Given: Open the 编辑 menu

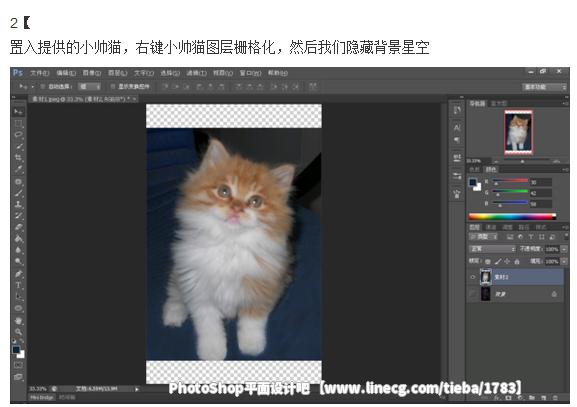Looking at the screenshot, I should (x=66, y=73).
